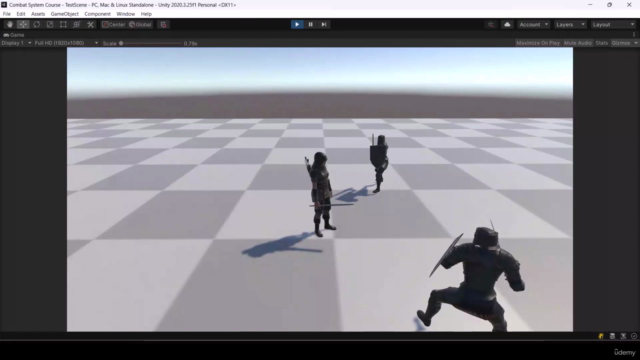Image resolution: width=640 pixels, height=360 pixels.
Task: Toggle pivot mode from Center
Action: [113, 24]
